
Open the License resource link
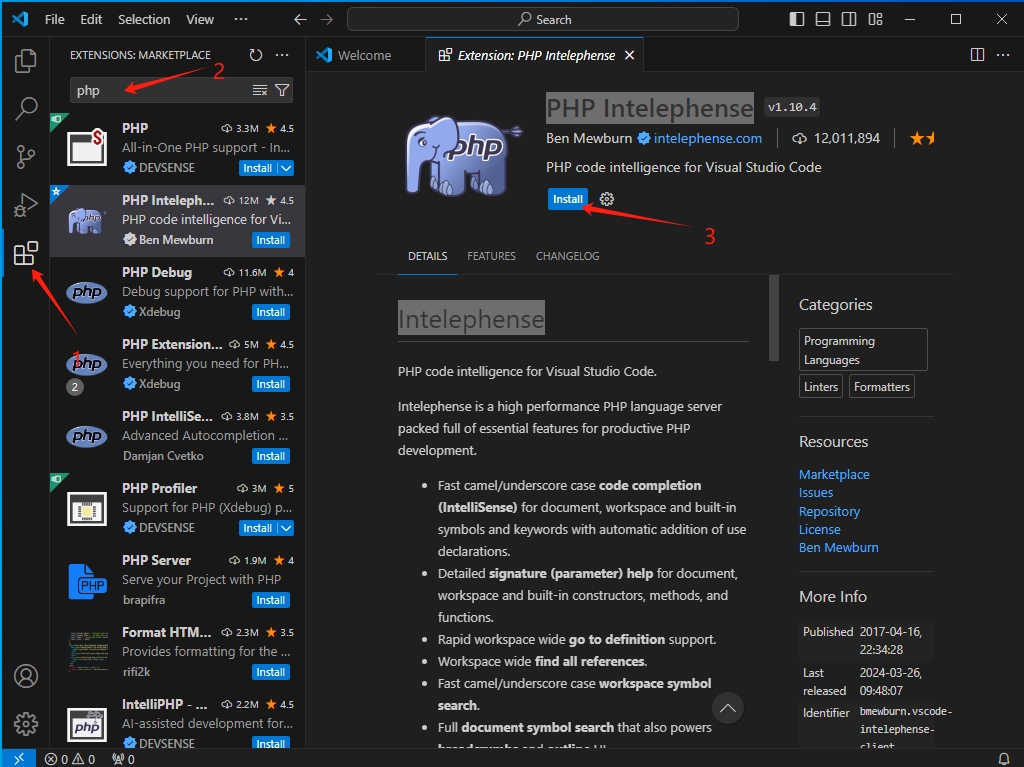820,529
